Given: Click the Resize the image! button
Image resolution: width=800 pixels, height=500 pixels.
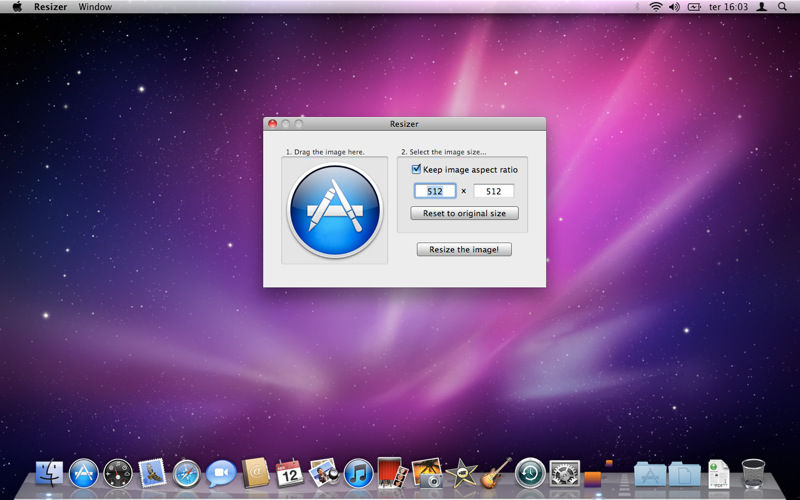Looking at the screenshot, I should coord(464,249).
